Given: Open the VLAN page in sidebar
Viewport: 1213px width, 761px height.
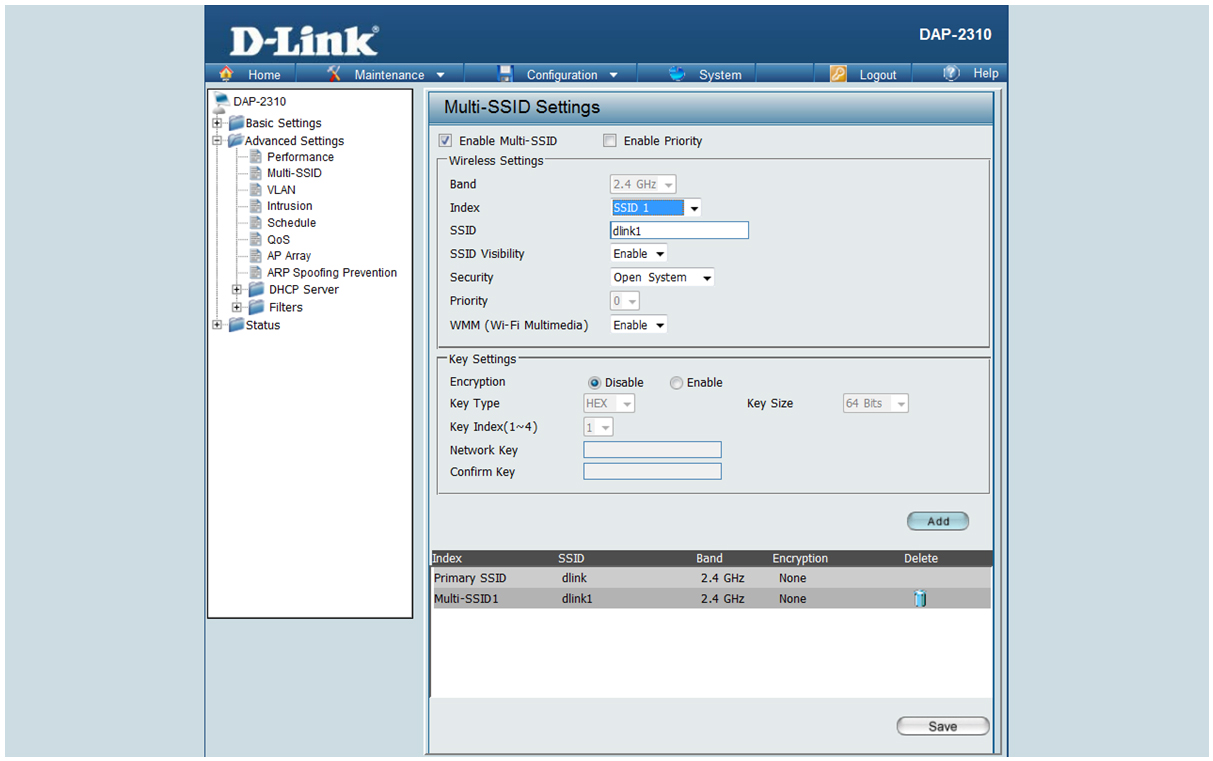Looking at the screenshot, I should 281,190.
